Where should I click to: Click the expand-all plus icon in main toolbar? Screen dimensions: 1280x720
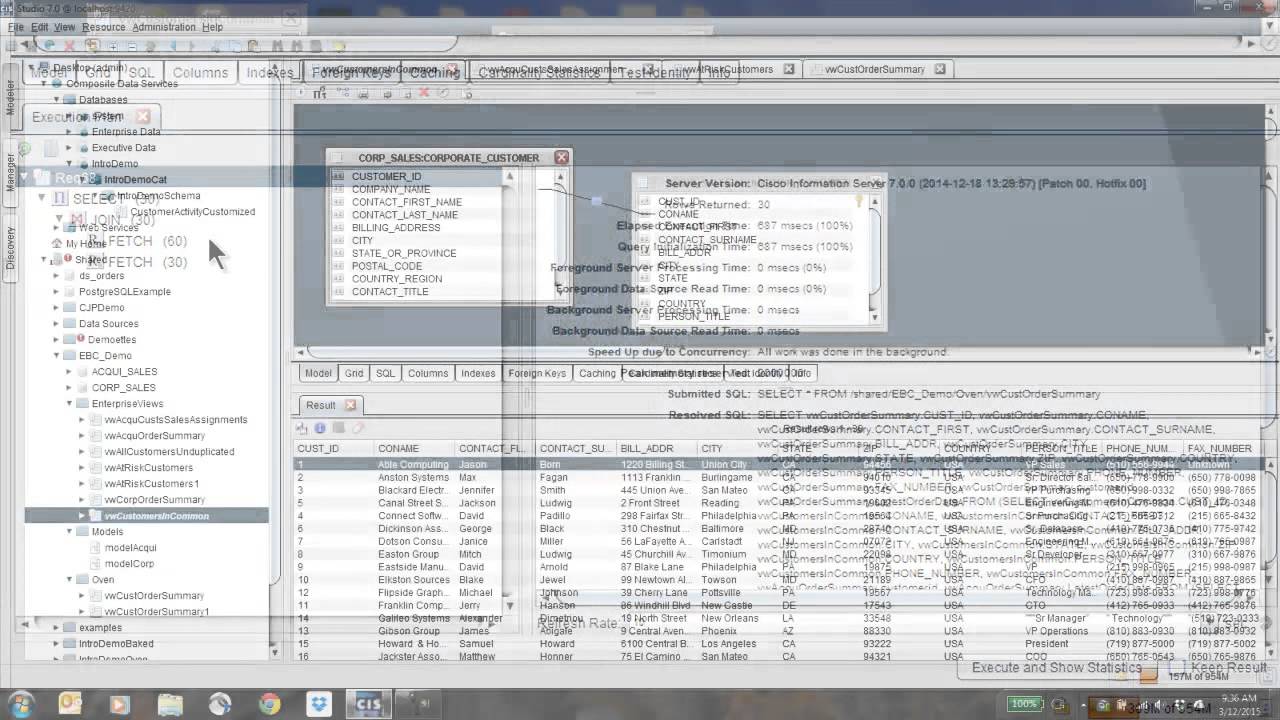(113, 46)
